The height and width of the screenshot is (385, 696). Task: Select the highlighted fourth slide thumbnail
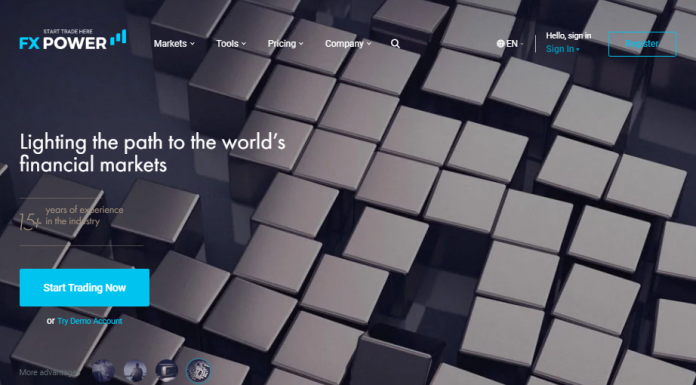198,371
